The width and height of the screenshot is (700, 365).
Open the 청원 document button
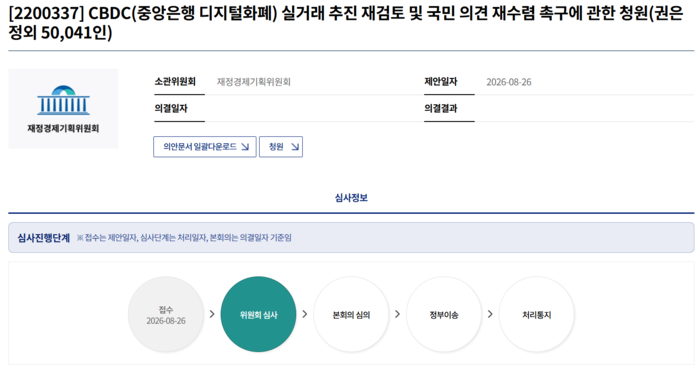[281, 147]
